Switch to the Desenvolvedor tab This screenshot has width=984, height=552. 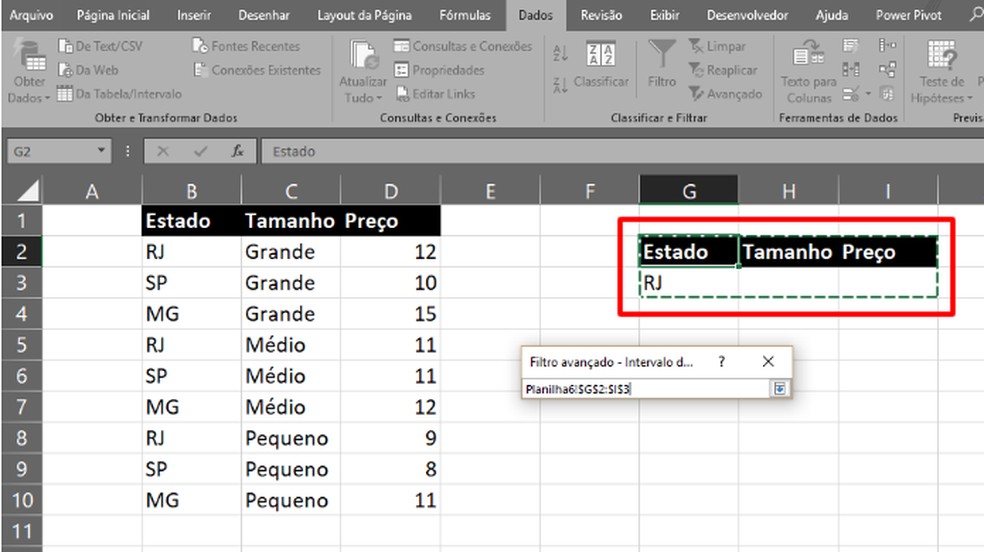pyautogui.click(x=747, y=15)
